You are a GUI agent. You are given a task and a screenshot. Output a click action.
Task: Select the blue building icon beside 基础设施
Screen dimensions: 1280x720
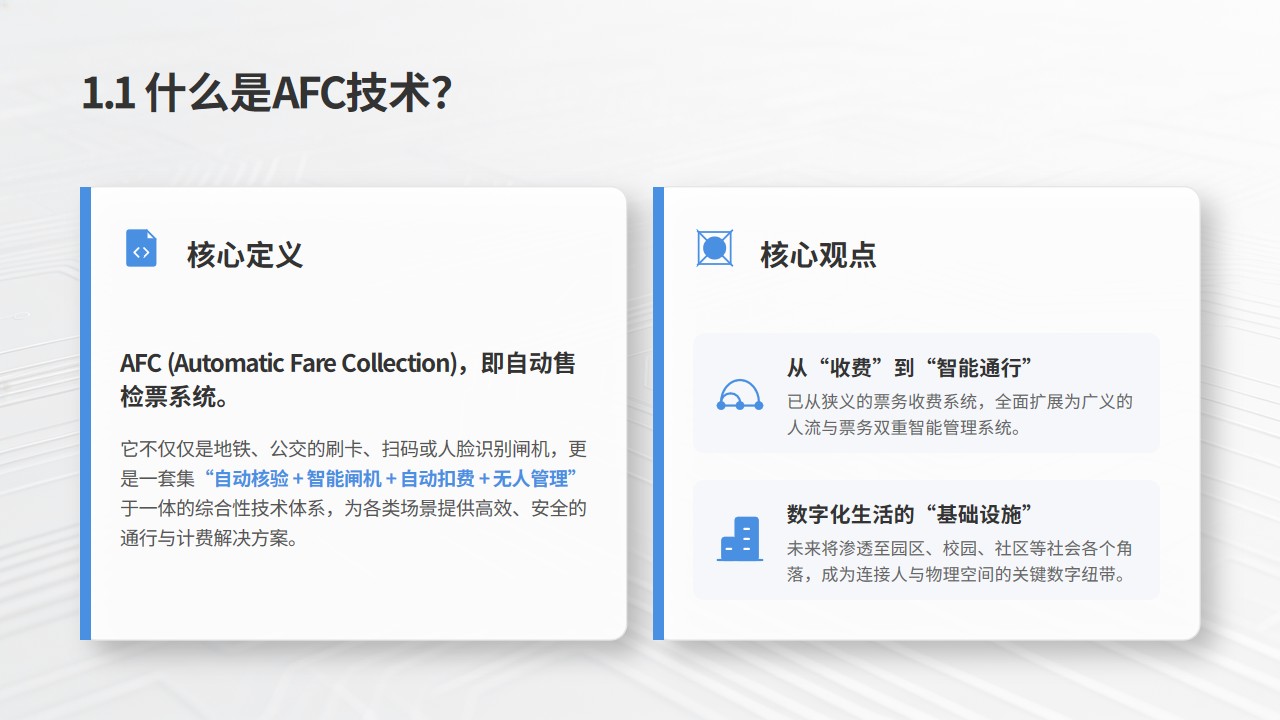740,539
